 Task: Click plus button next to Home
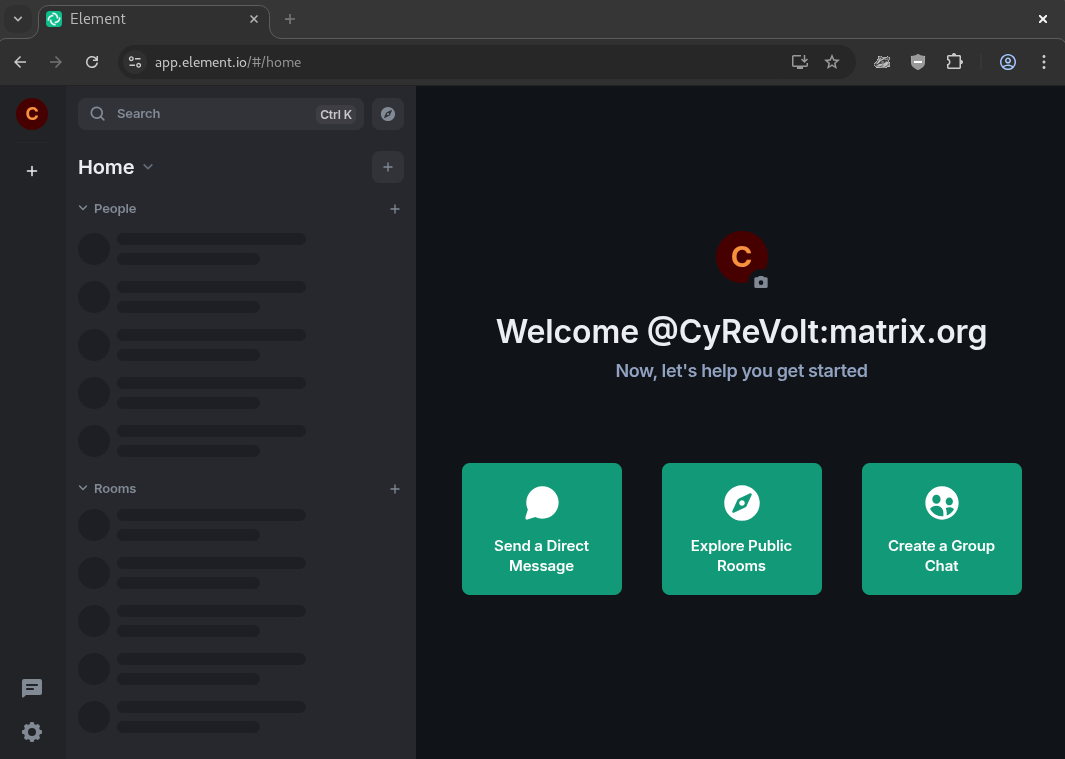coord(388,167)
